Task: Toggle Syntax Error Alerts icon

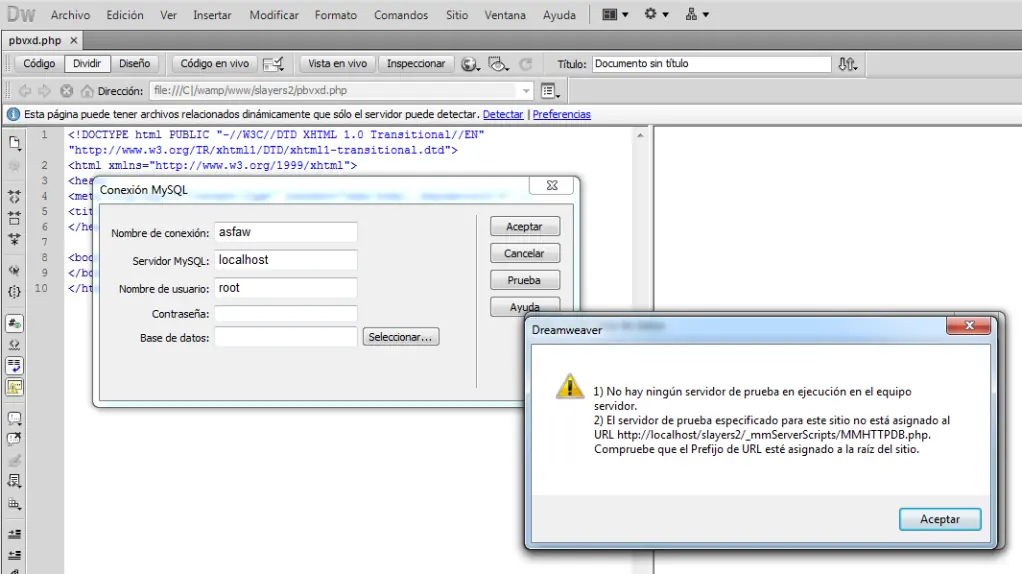Action: point(14,388)
